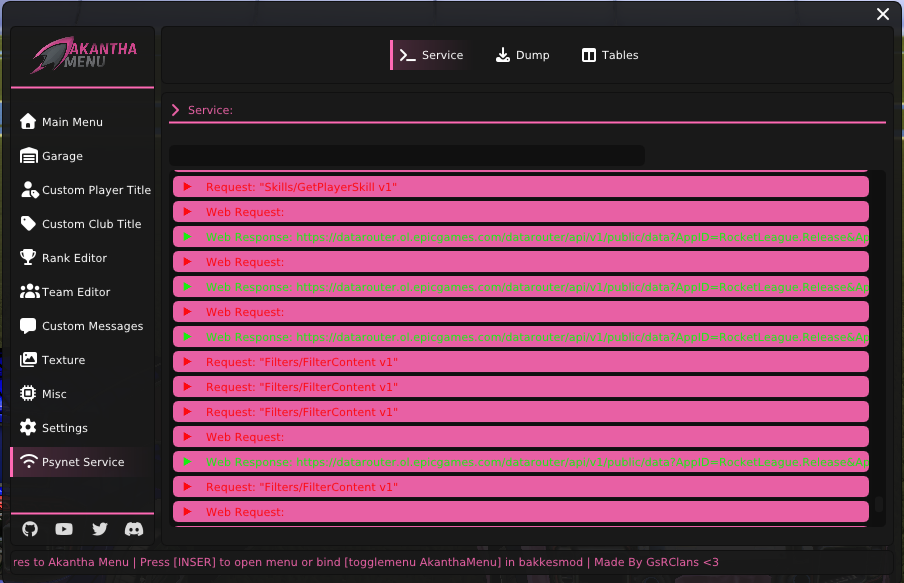Select the Service tab
The height and width of the screenshot is (583, 904).
431,55
